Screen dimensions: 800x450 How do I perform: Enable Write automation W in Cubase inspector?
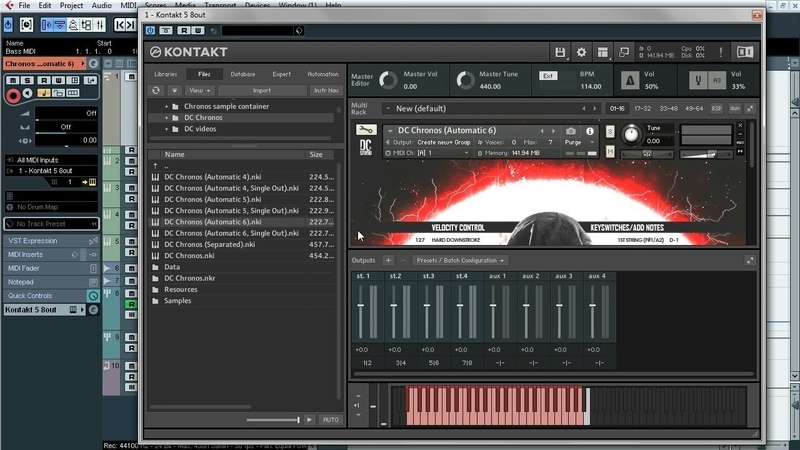click(x=58, y=80)
